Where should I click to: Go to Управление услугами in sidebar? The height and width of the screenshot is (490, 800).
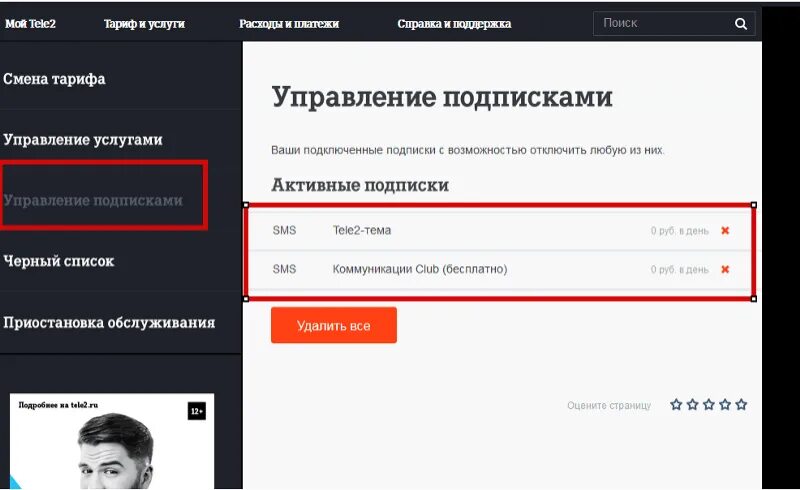[83, 139]
